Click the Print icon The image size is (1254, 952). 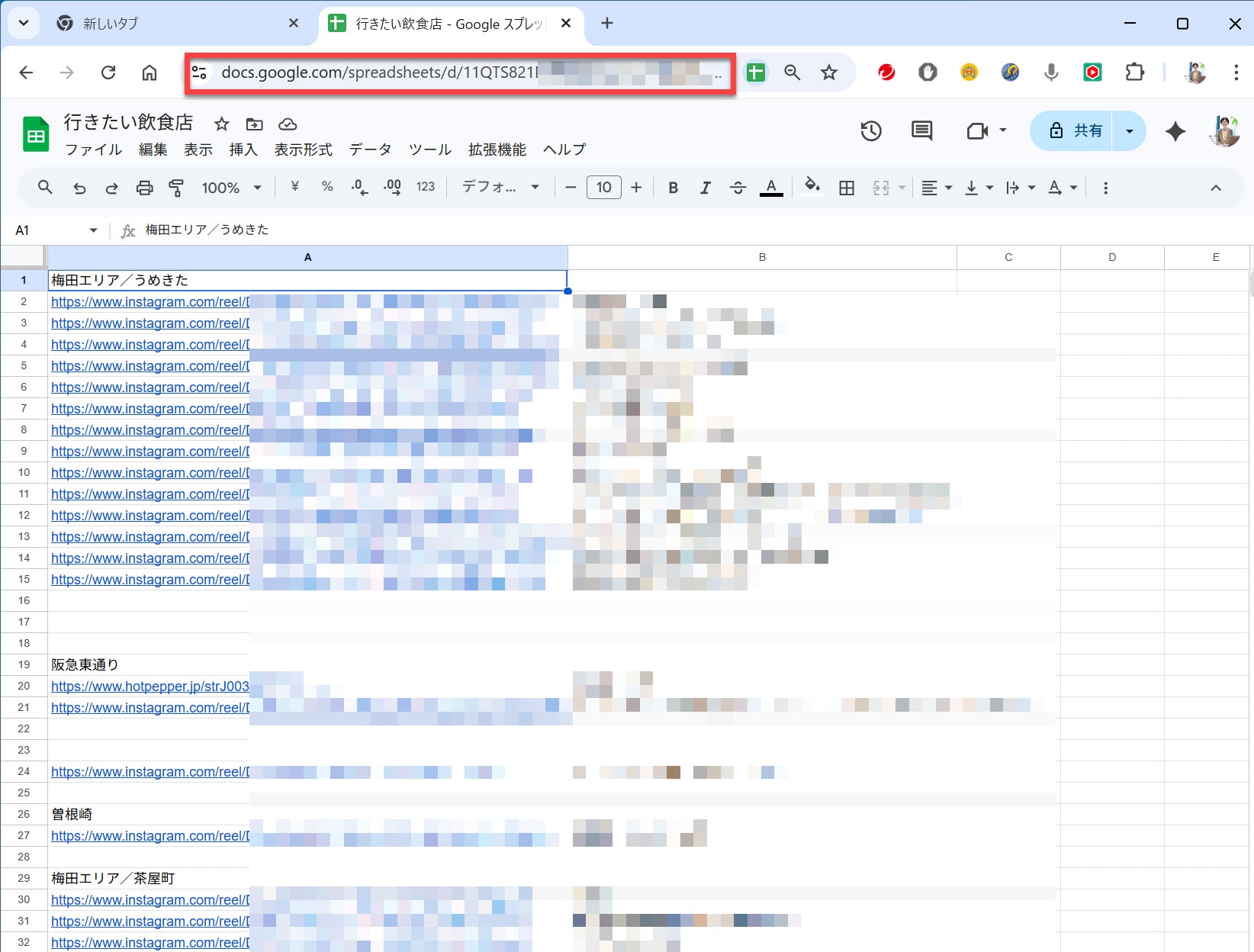(144, 188)
